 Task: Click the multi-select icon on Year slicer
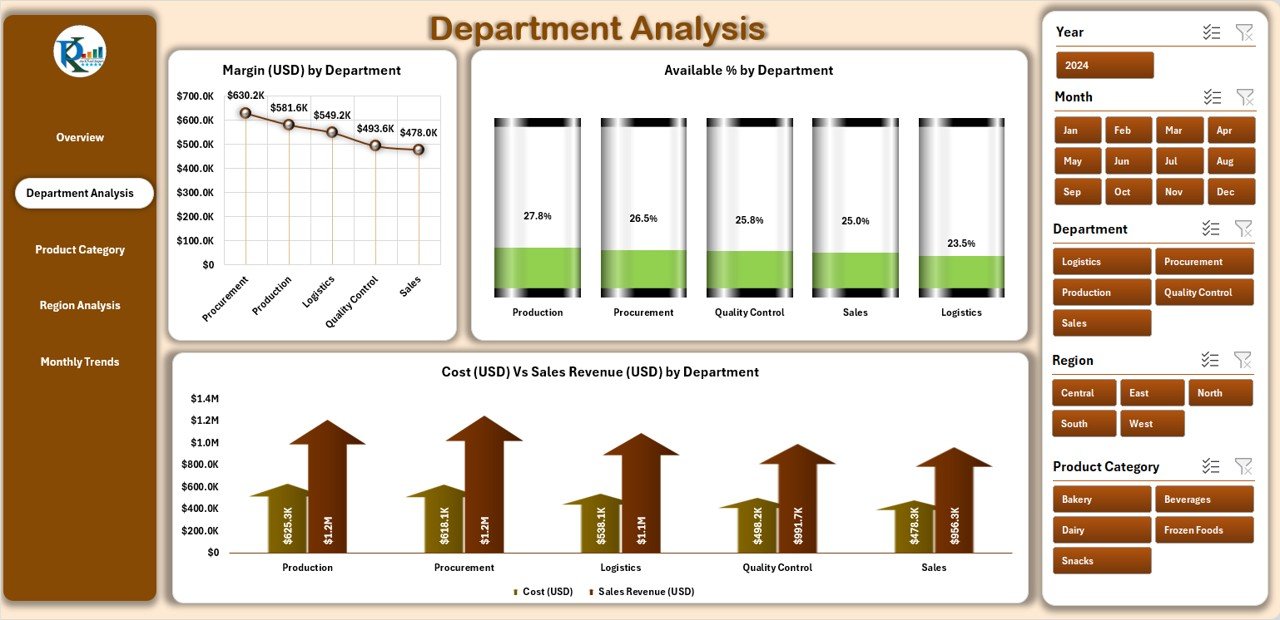click(1212, 32)
